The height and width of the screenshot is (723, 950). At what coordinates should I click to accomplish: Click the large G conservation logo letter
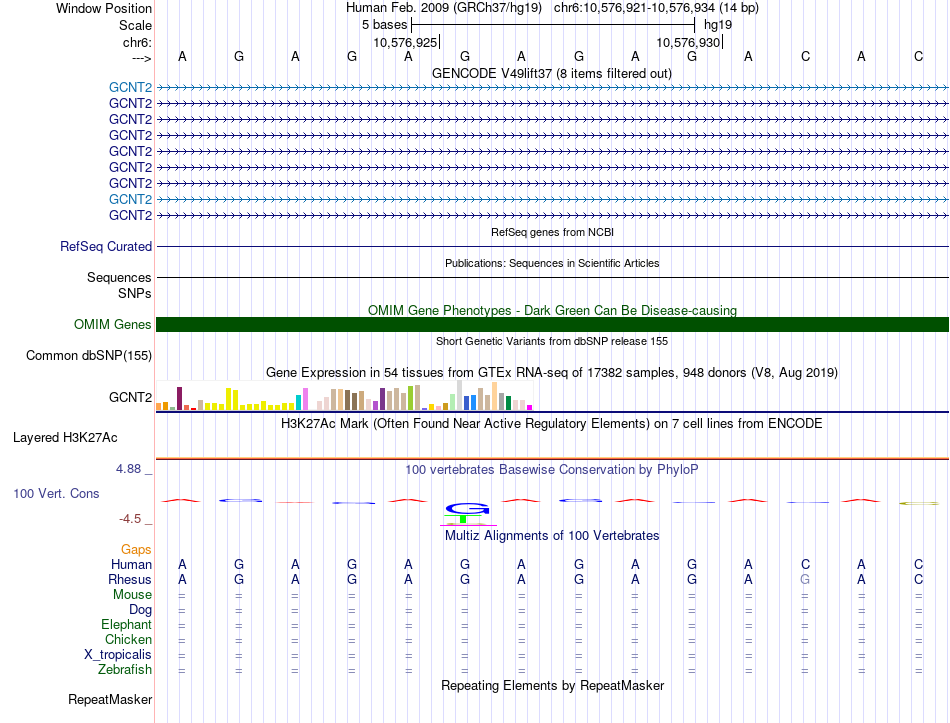pos(467,508)
